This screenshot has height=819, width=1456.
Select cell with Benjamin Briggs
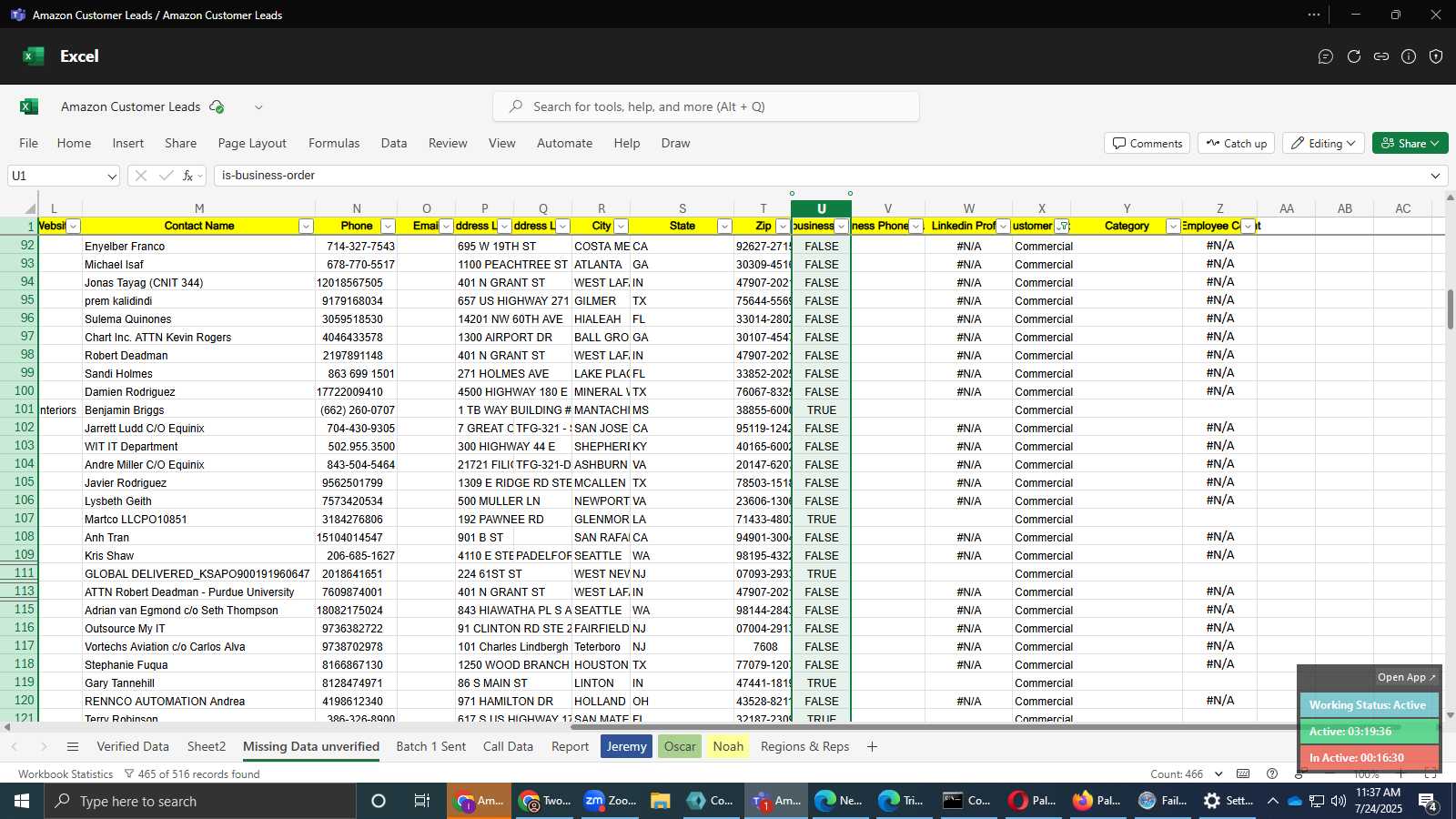pos(198,410)
